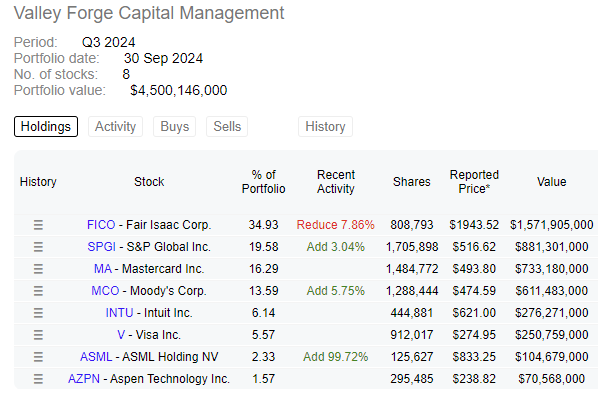Open the FICO ticker link
This screenshot has width=605, height=394.
click(101, 225)
